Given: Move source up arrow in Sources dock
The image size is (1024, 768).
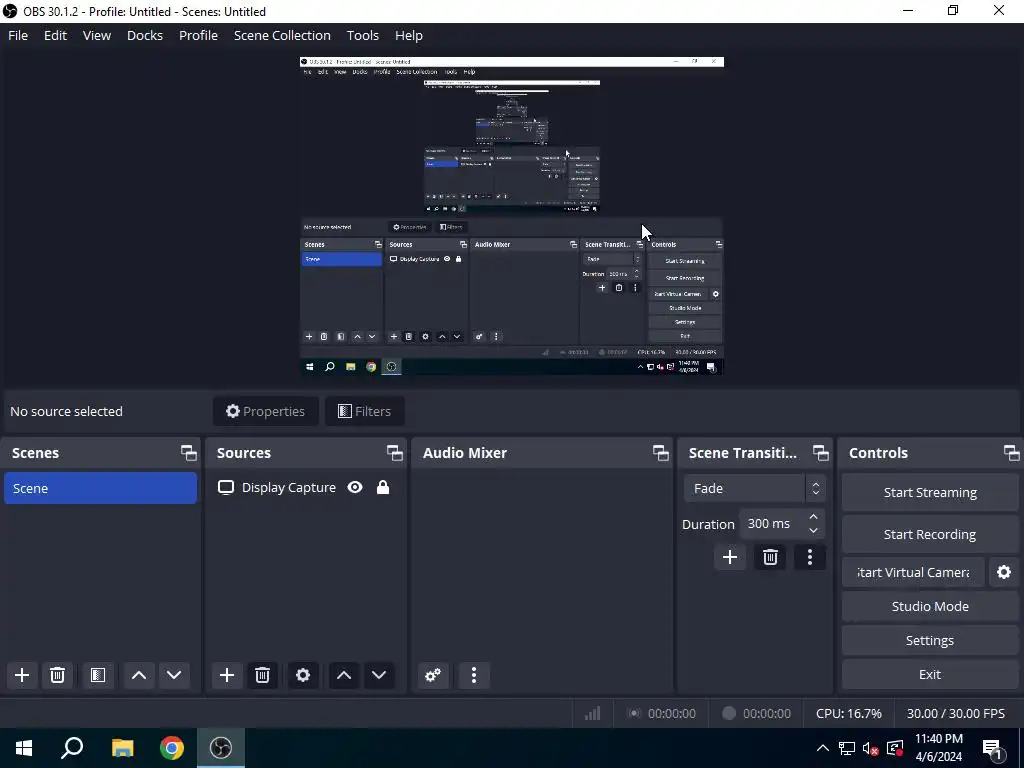Looking at the screenshot, I should (x=344, y=675).
